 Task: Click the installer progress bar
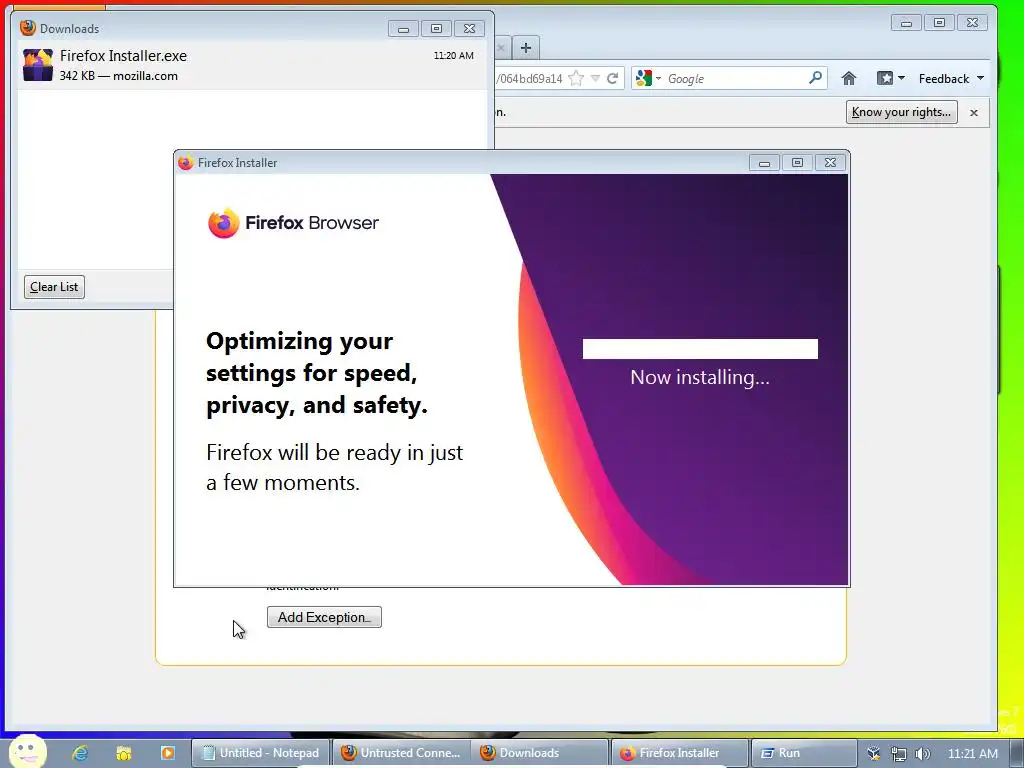(x=700, y=349)
